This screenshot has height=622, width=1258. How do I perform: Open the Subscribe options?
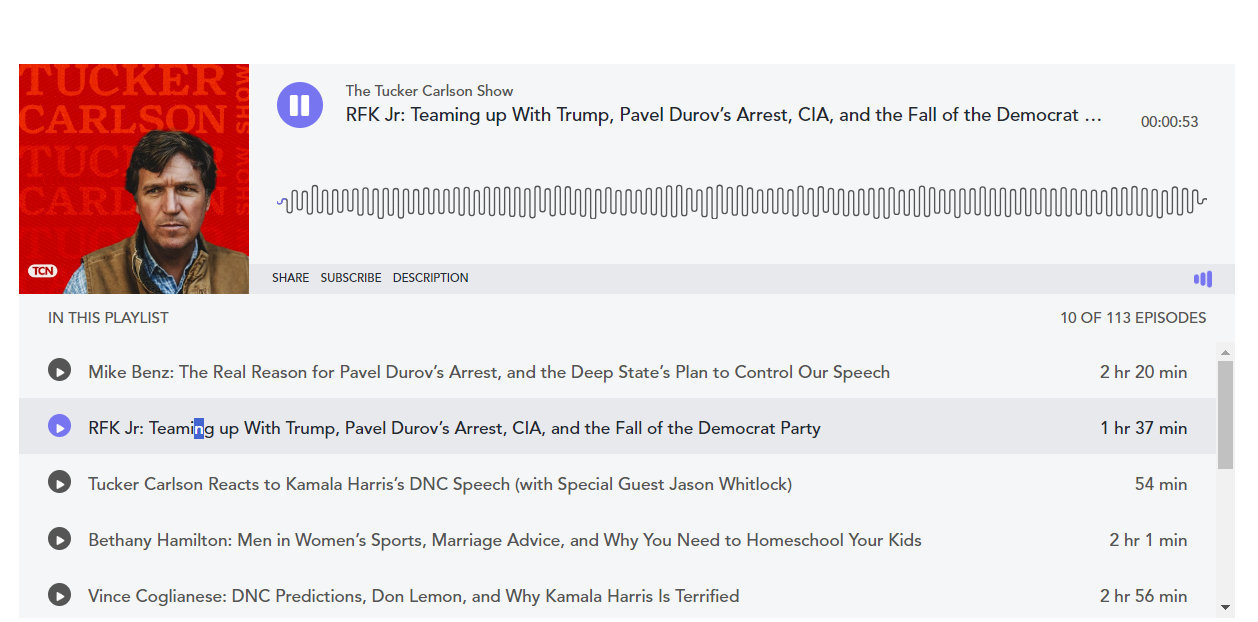(x=351, y=278)
